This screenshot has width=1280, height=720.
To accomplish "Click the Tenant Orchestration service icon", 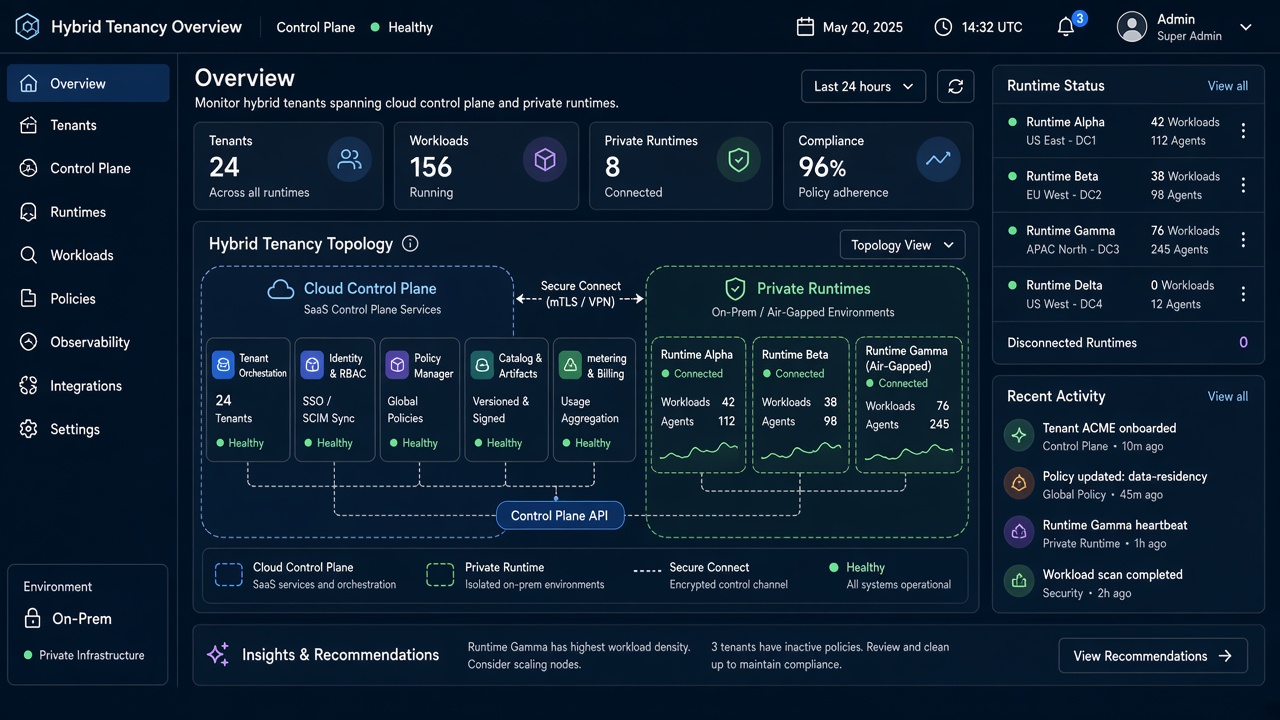I will [x=223, y=365].
